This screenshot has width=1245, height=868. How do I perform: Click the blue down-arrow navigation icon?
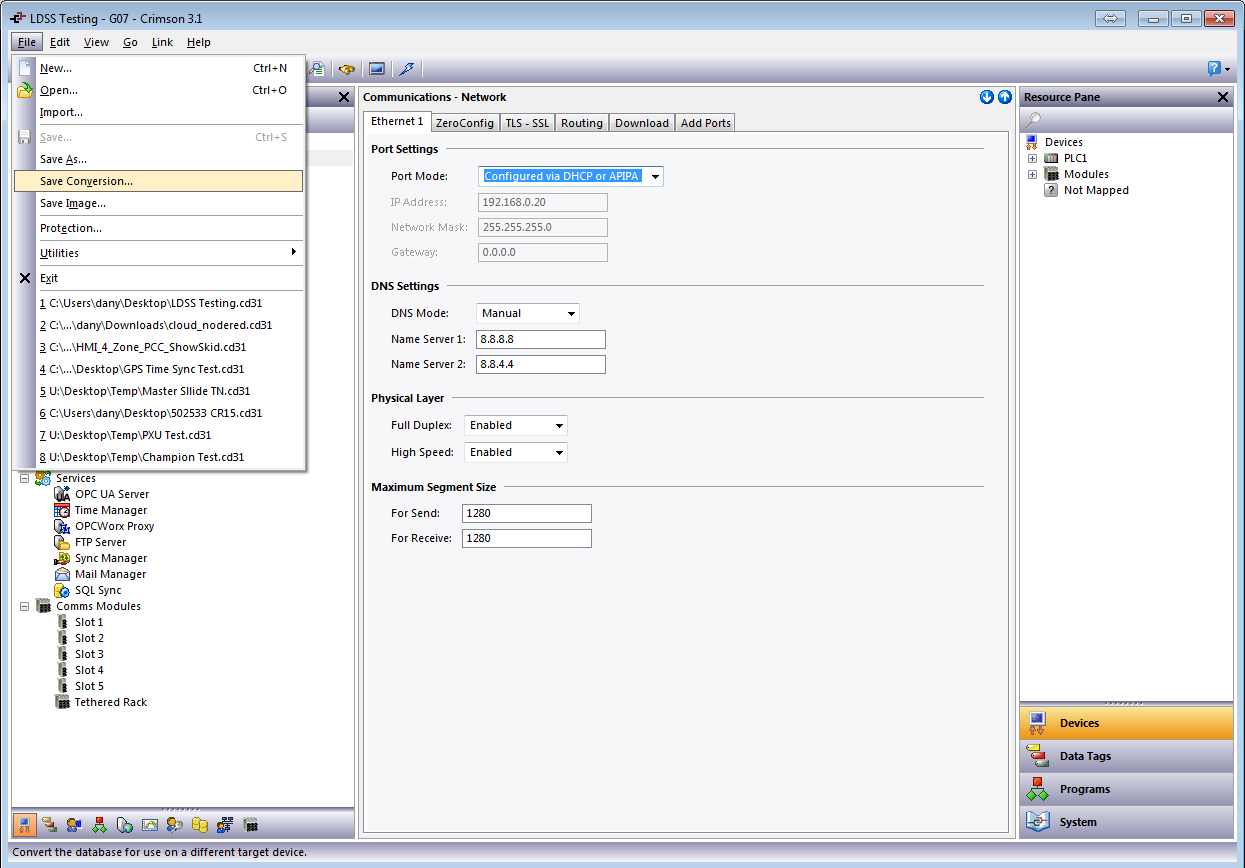987,97
